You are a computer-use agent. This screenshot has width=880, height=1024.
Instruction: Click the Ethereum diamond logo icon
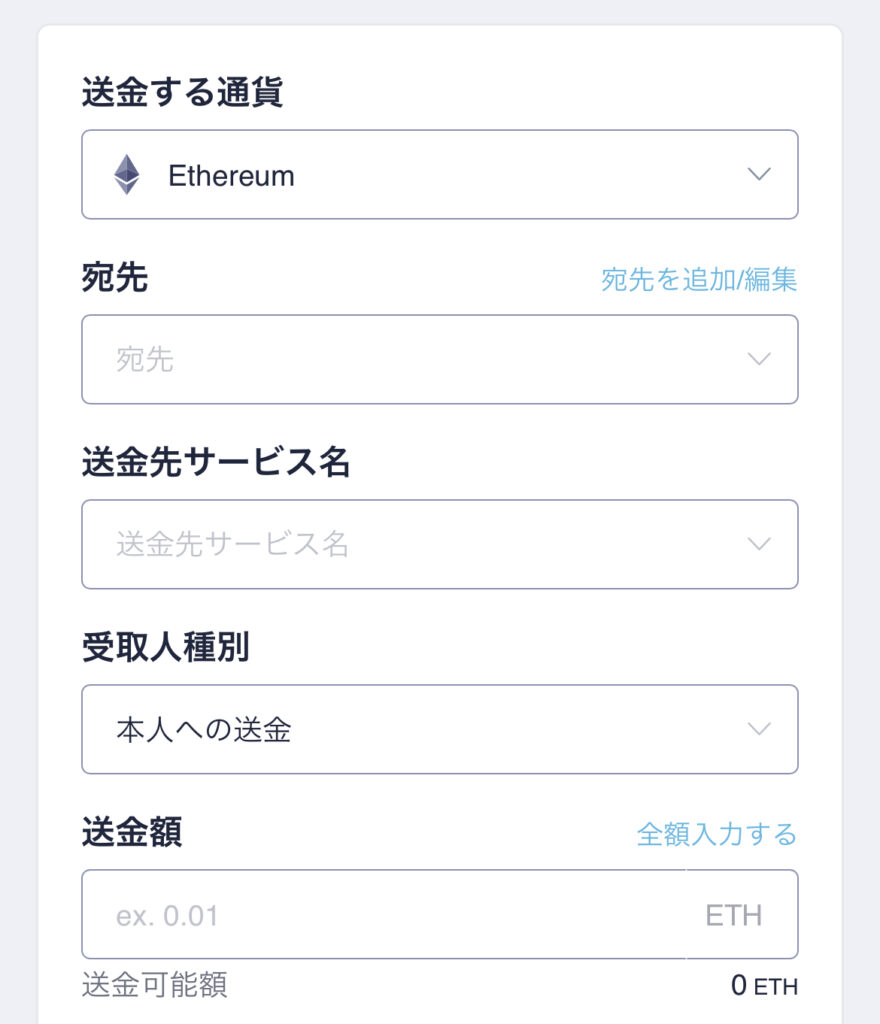[127, 174]
